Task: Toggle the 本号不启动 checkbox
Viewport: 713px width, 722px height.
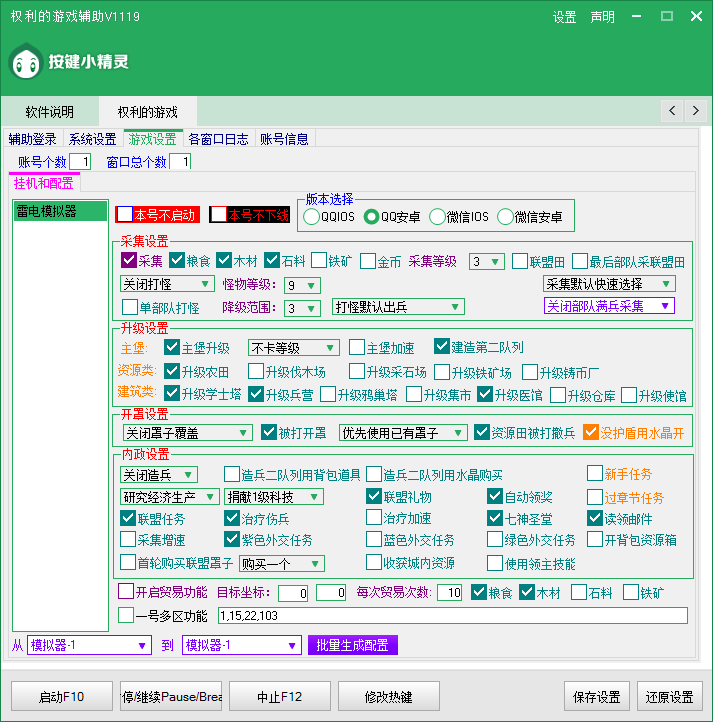Action: (125, 215)
